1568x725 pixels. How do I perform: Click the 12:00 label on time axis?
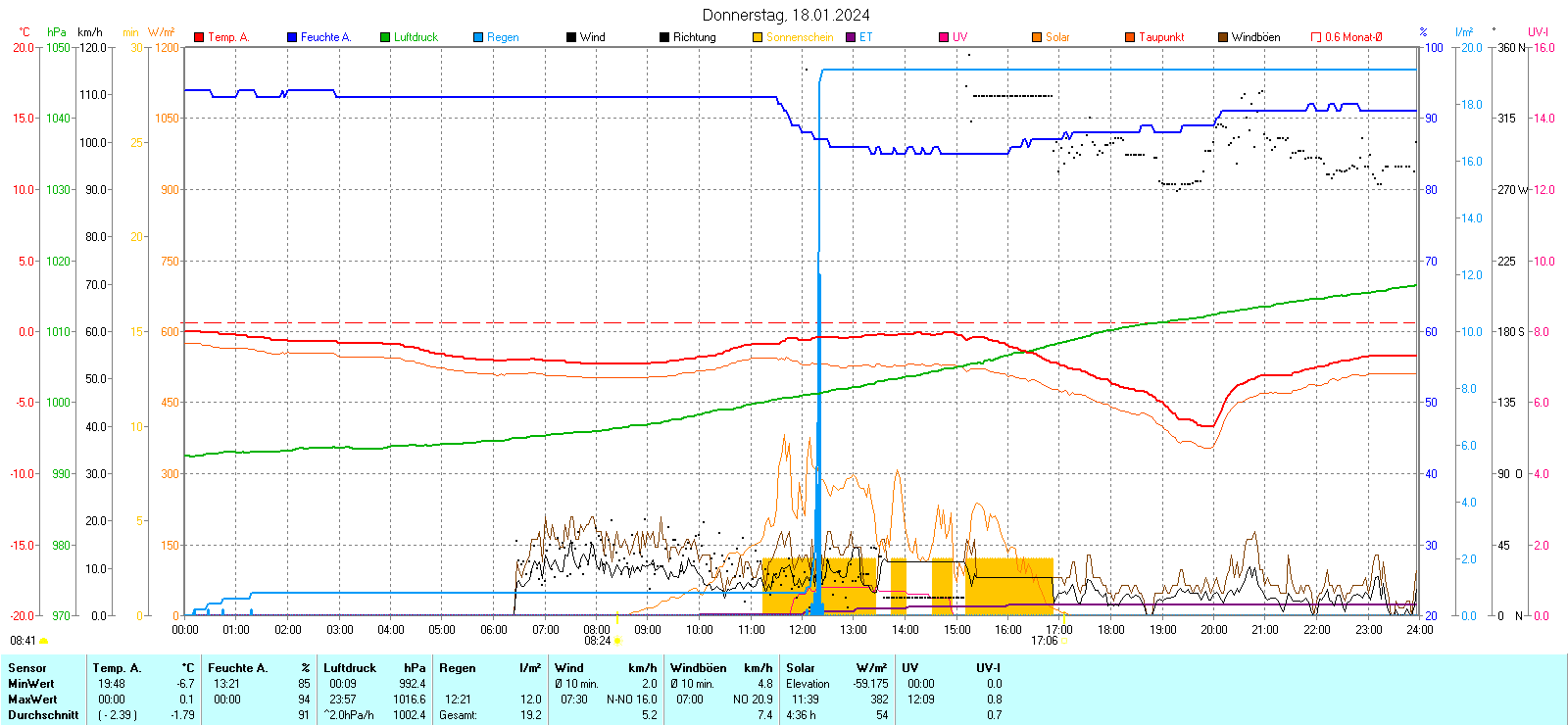click(802, 630)
